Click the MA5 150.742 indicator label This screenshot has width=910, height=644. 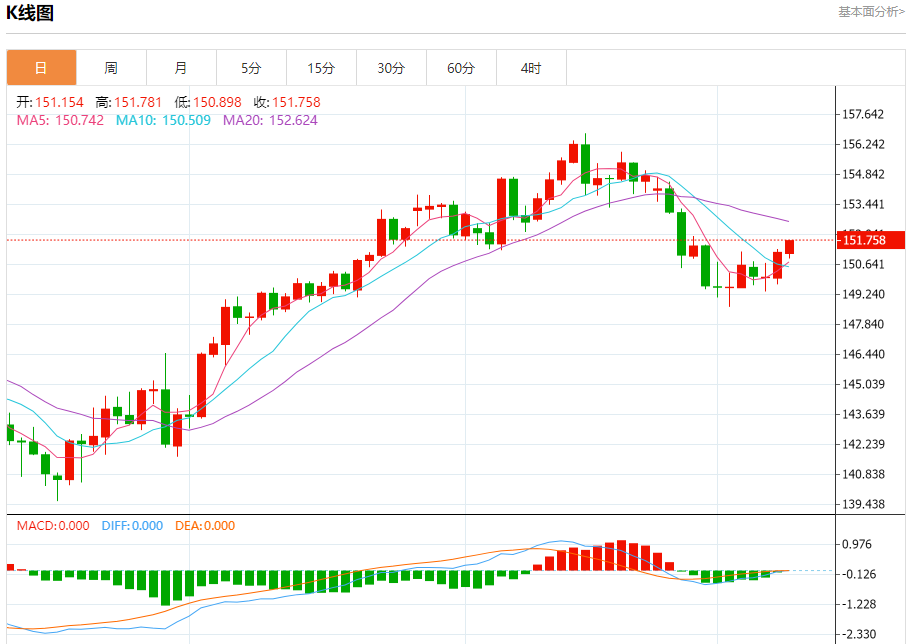click(60, 120)
